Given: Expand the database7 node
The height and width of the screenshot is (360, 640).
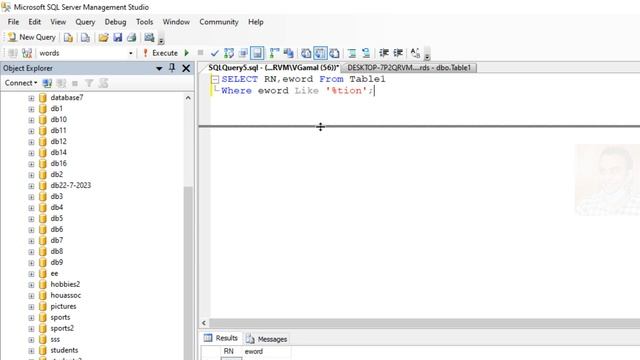Looking at the screenshot, I should tap(31, 98).
